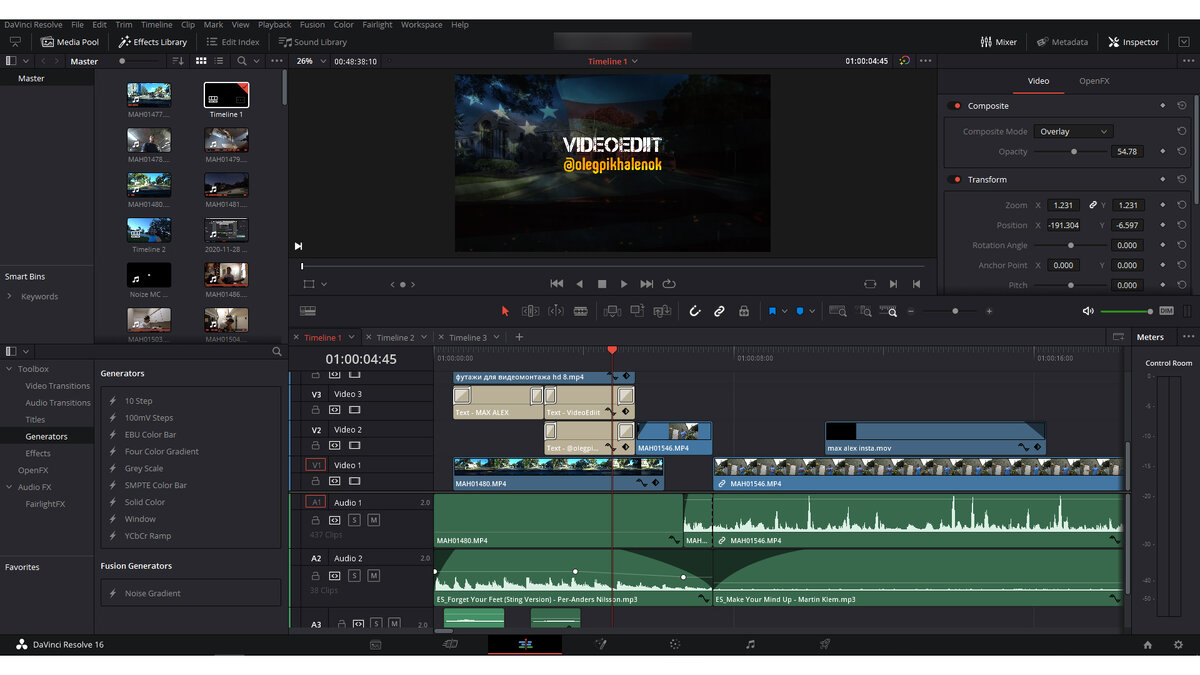Open the Timeline 1 viewer name dropdown
Viewport: 1200px width, 675px height.
612,61
